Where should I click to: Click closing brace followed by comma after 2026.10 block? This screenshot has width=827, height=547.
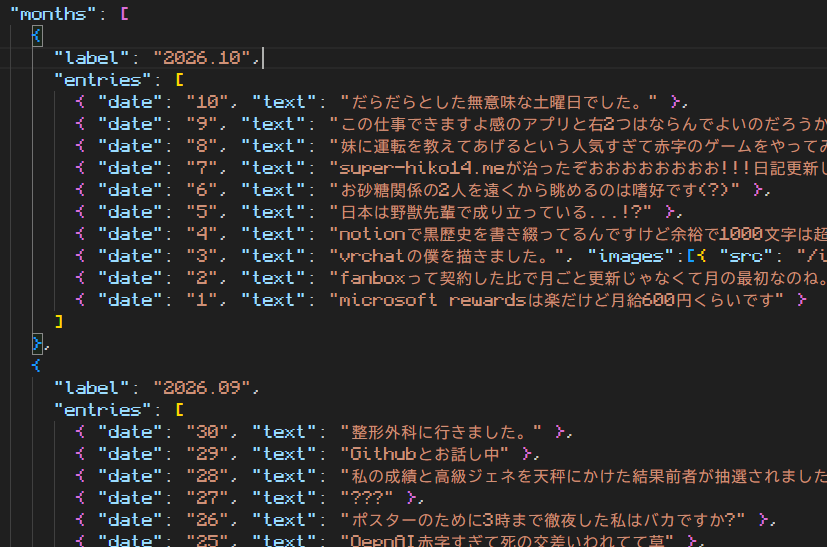click(37, 344)
